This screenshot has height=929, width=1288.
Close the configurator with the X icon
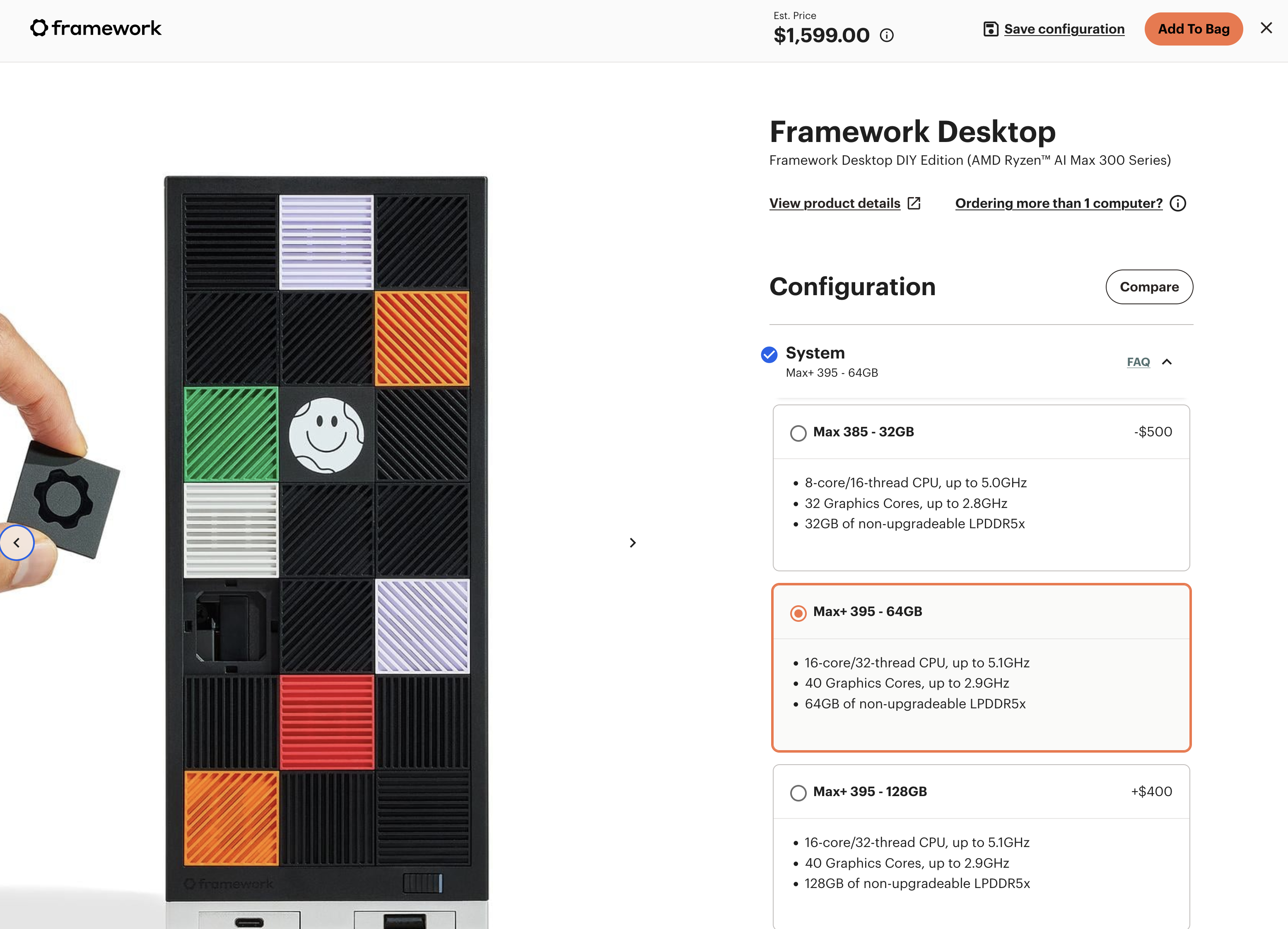(1266, 28)
